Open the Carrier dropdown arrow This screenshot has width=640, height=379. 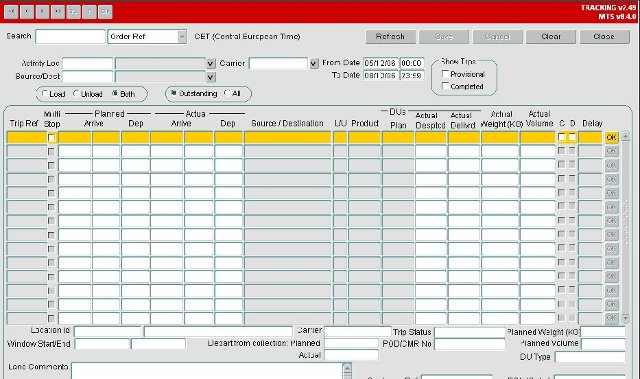coord(313,64)
